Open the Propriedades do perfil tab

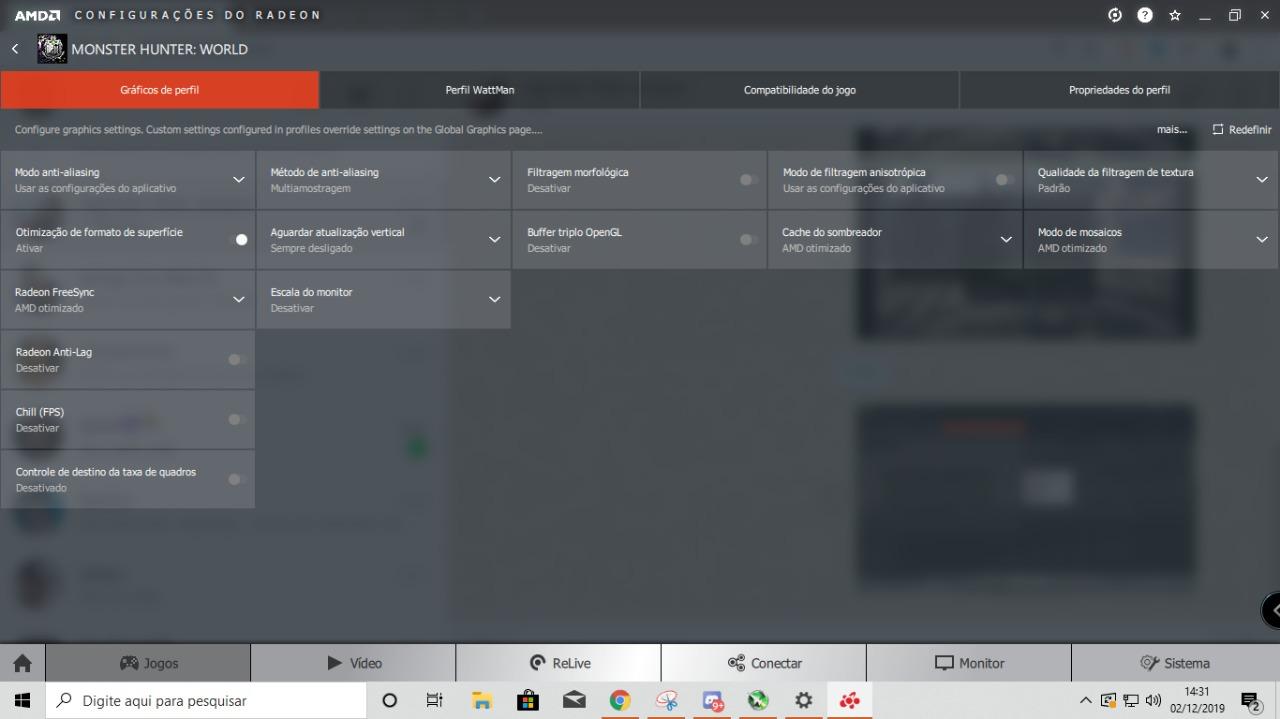click(1120, 90)
